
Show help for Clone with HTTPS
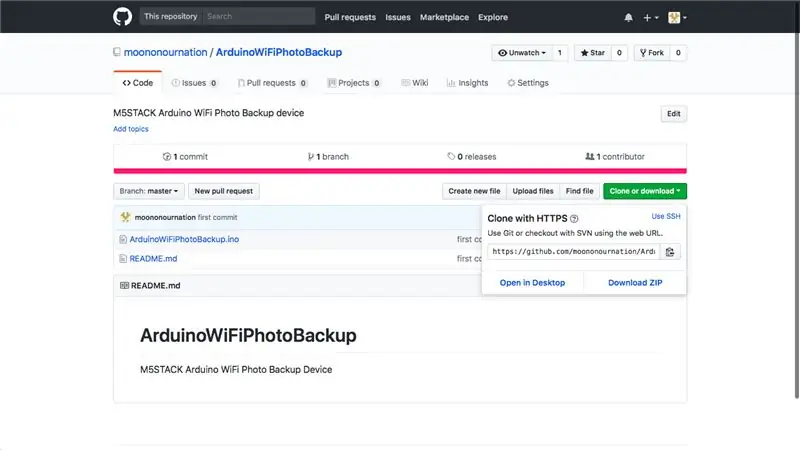click(x=574, y=219)
